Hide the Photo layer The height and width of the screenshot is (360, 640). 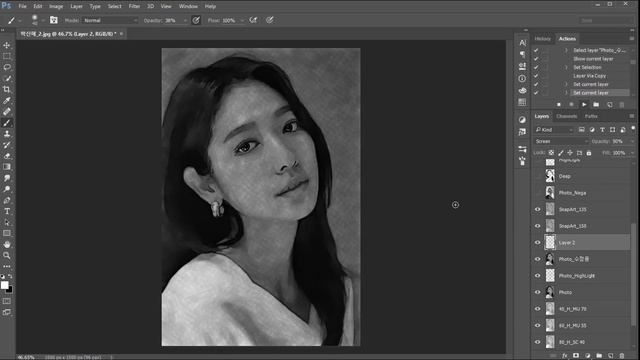[538, 292]
